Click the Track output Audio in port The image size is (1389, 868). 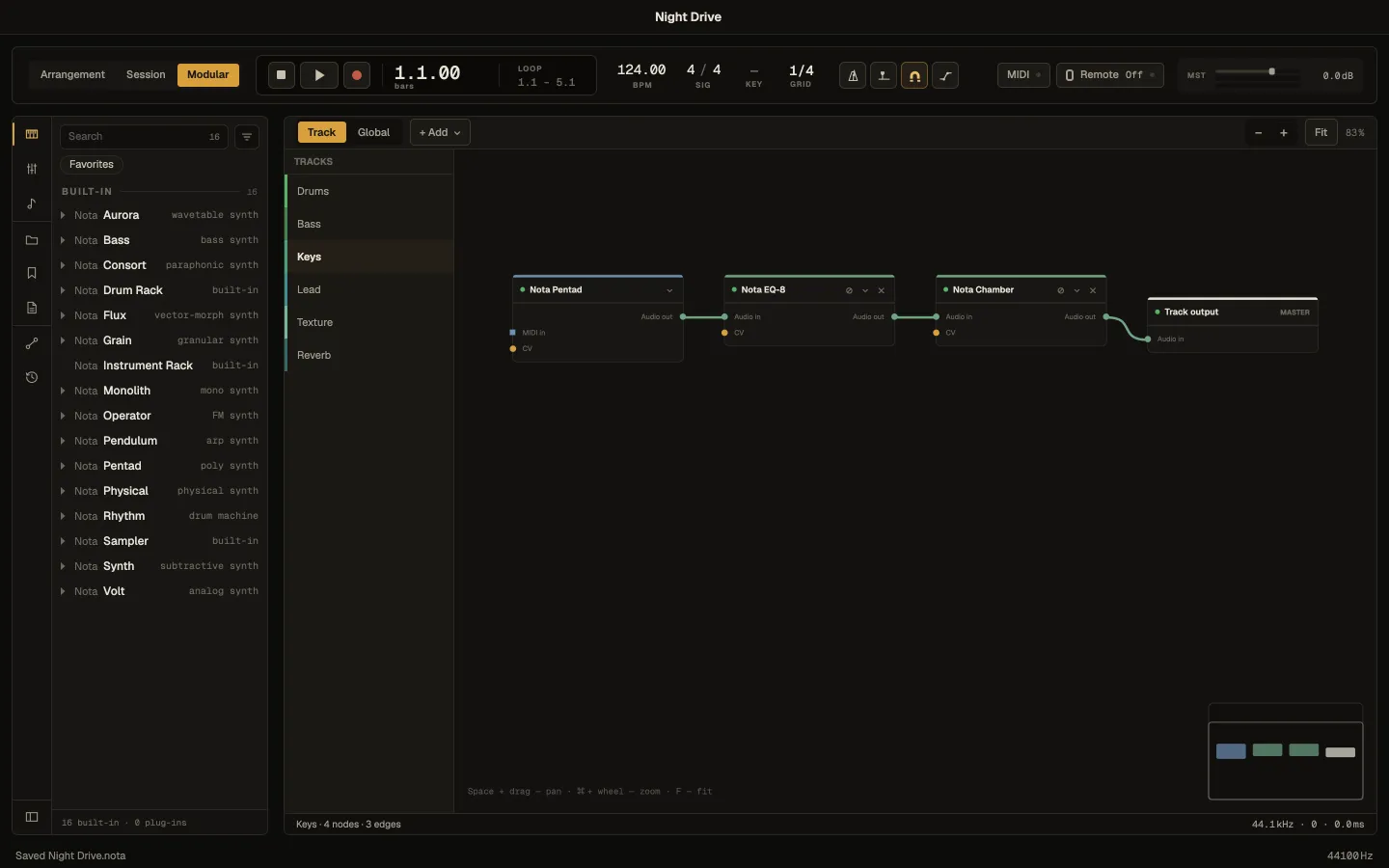pos(1148,339)
